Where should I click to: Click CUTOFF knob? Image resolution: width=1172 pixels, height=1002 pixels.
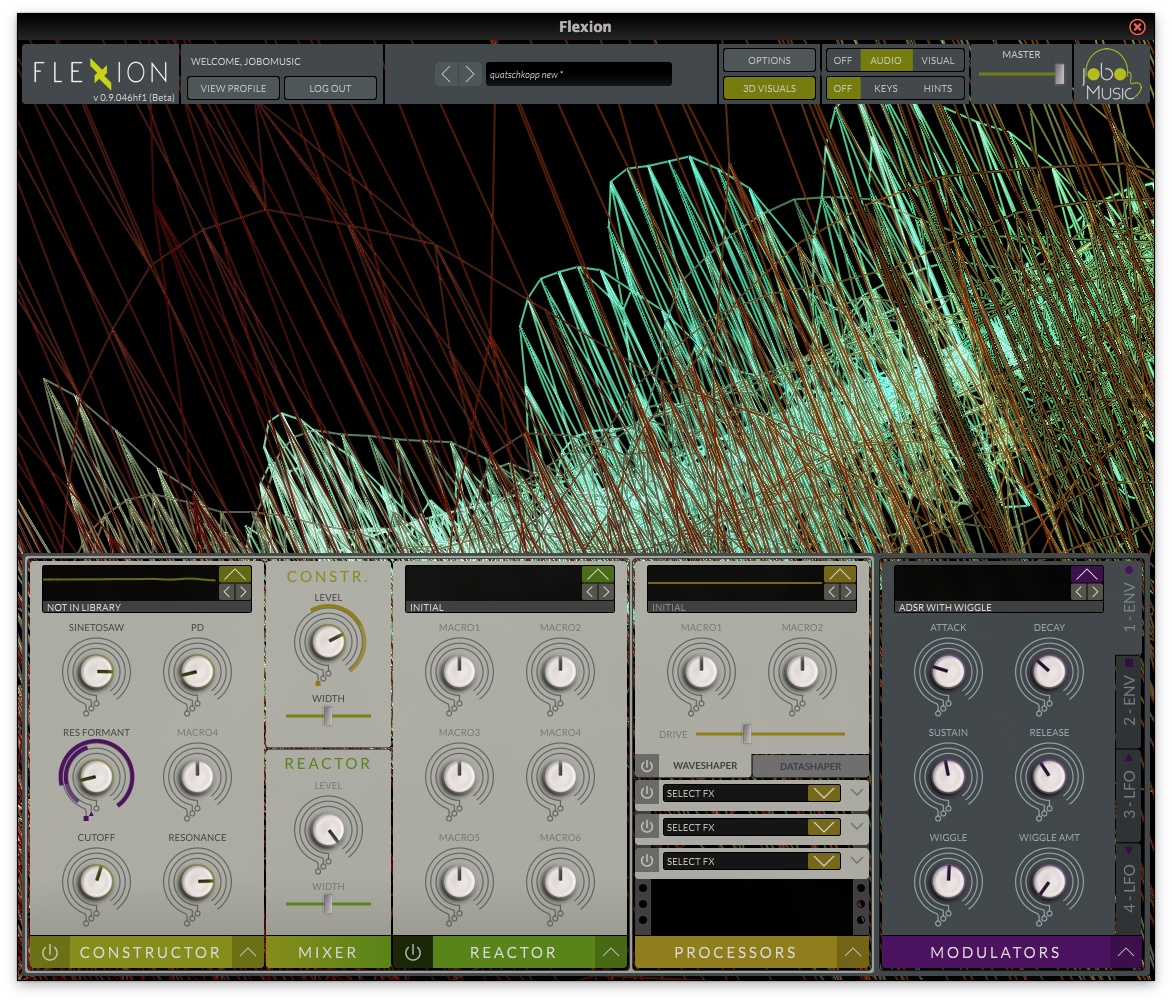(x=96, y=882)
